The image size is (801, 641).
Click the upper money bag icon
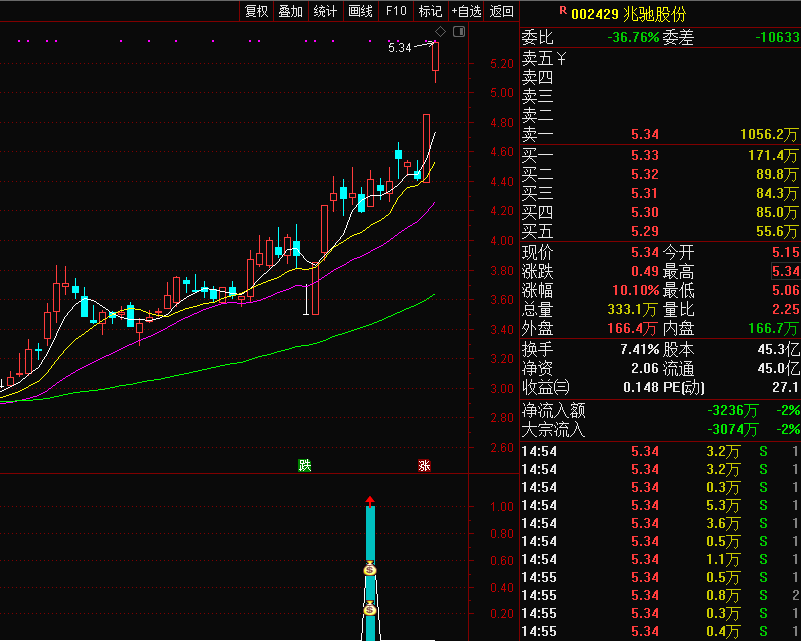370,568
